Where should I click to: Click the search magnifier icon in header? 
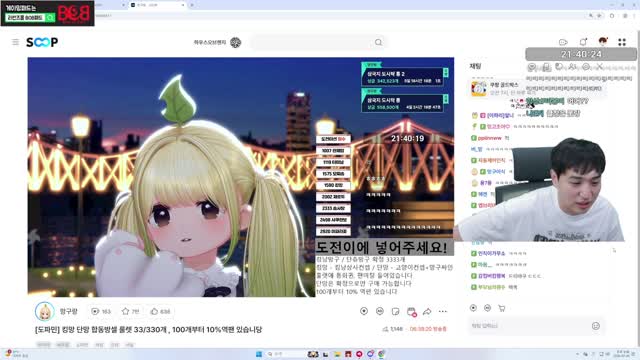378,42
